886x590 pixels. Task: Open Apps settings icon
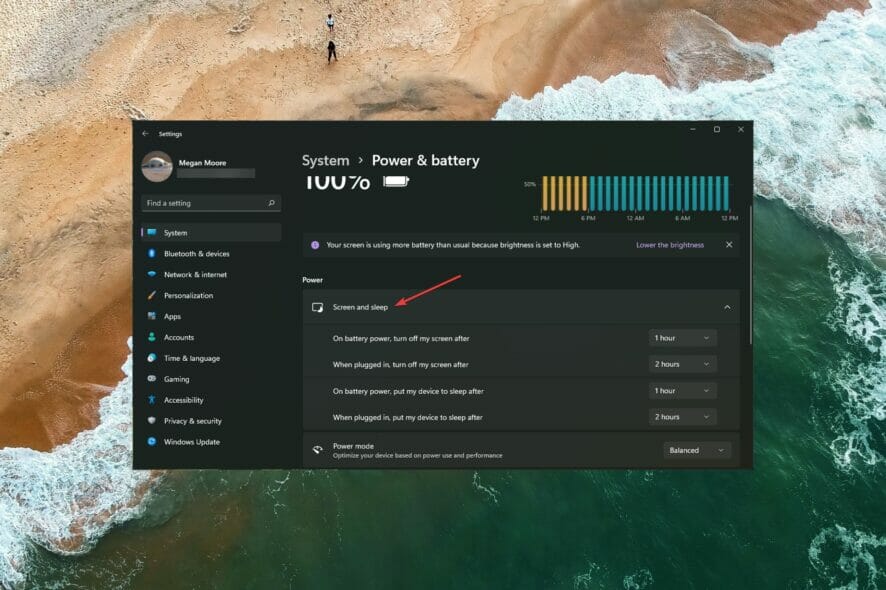(x=152, y=316)
